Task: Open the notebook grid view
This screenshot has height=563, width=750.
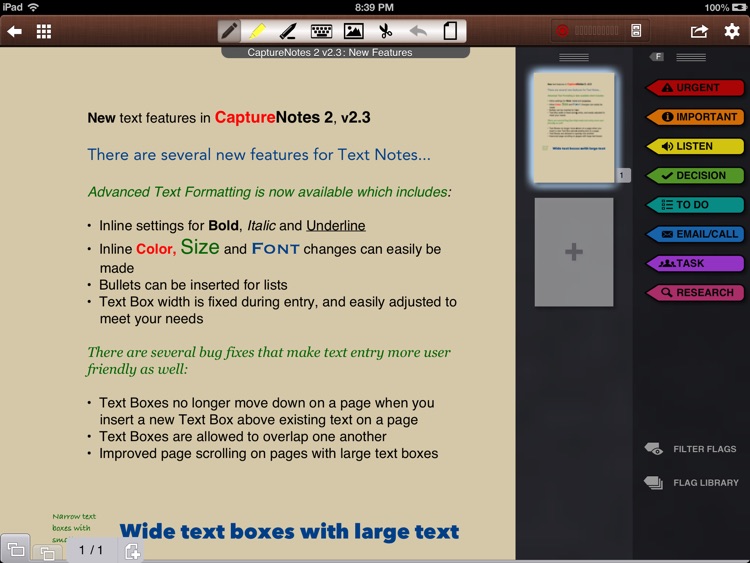Action: pos(44,32)
